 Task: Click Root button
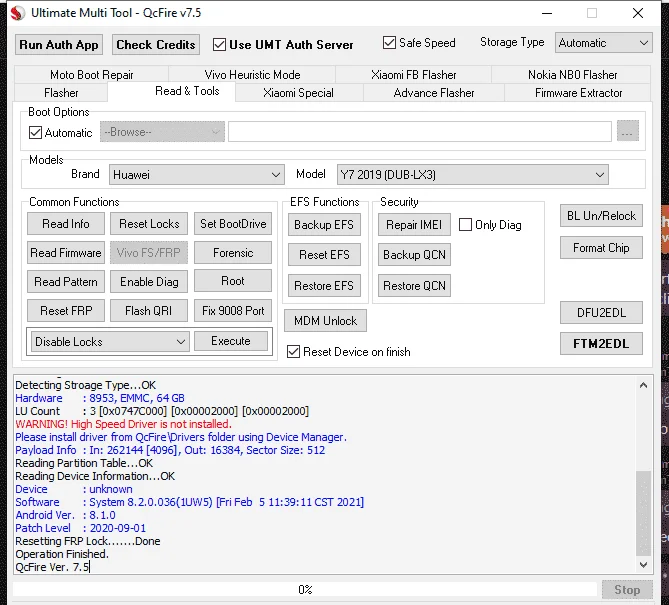click(233, 281)
